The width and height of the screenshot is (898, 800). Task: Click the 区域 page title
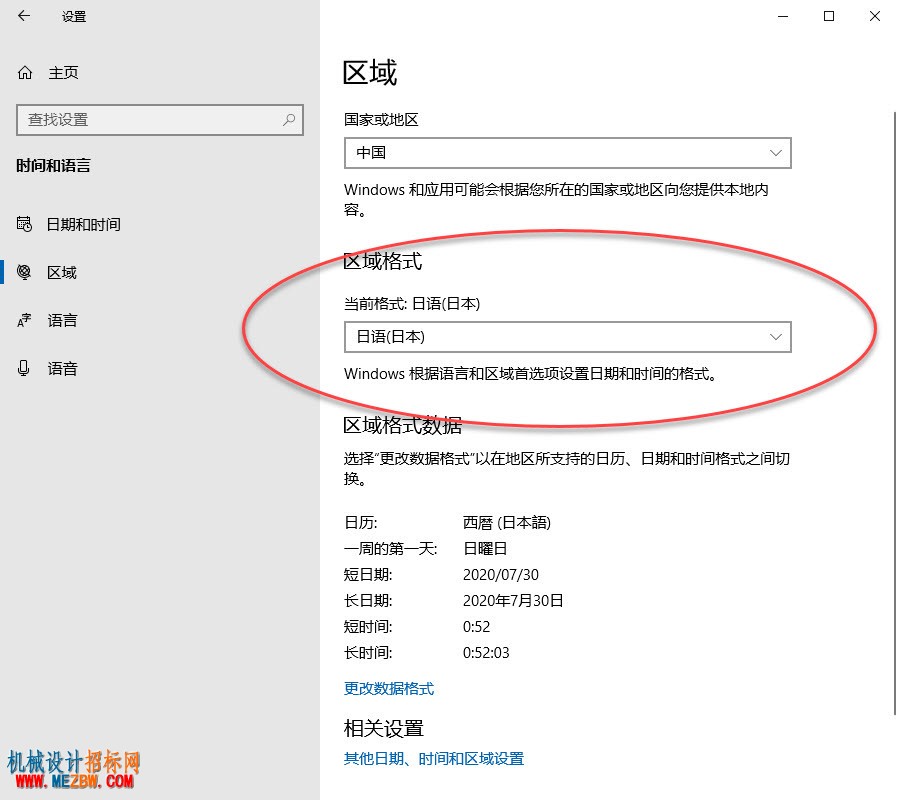[370, 73]
